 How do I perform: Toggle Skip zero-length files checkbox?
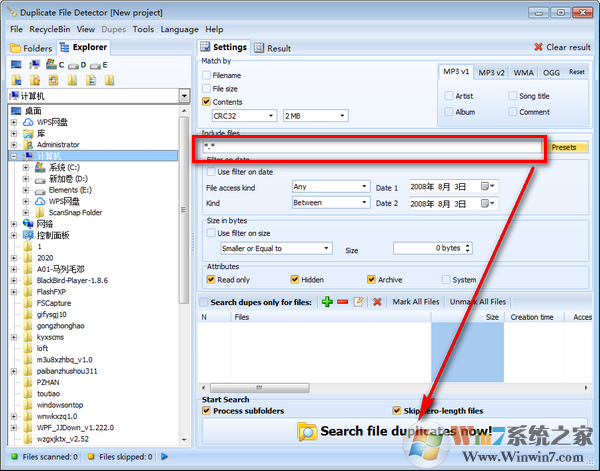(x=397, y=411)
